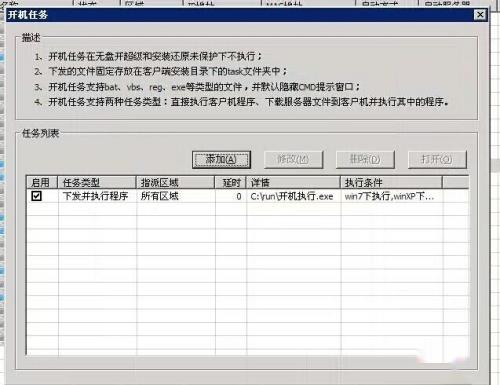Click the greyed 修改(M) button
This screenshot has width=500, height=385.
[293, 160]
